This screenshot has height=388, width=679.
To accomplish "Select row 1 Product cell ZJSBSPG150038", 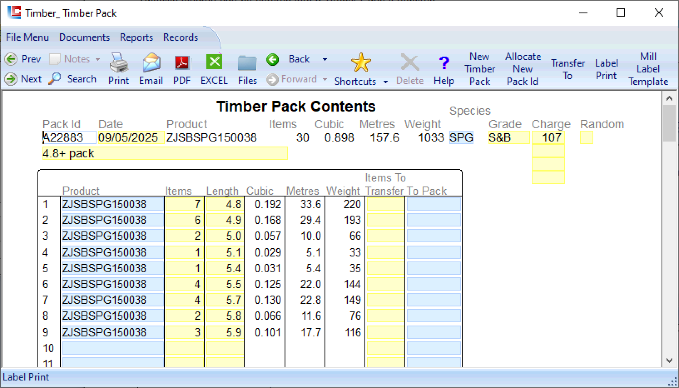I will click(x=113, y=204).
